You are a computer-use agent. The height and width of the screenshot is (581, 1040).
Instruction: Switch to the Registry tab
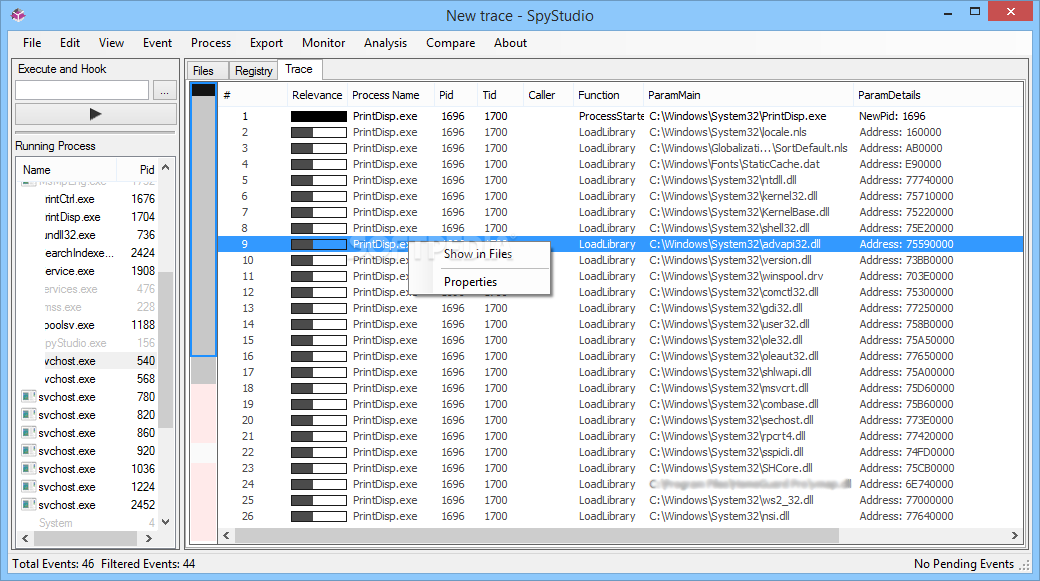253,70
